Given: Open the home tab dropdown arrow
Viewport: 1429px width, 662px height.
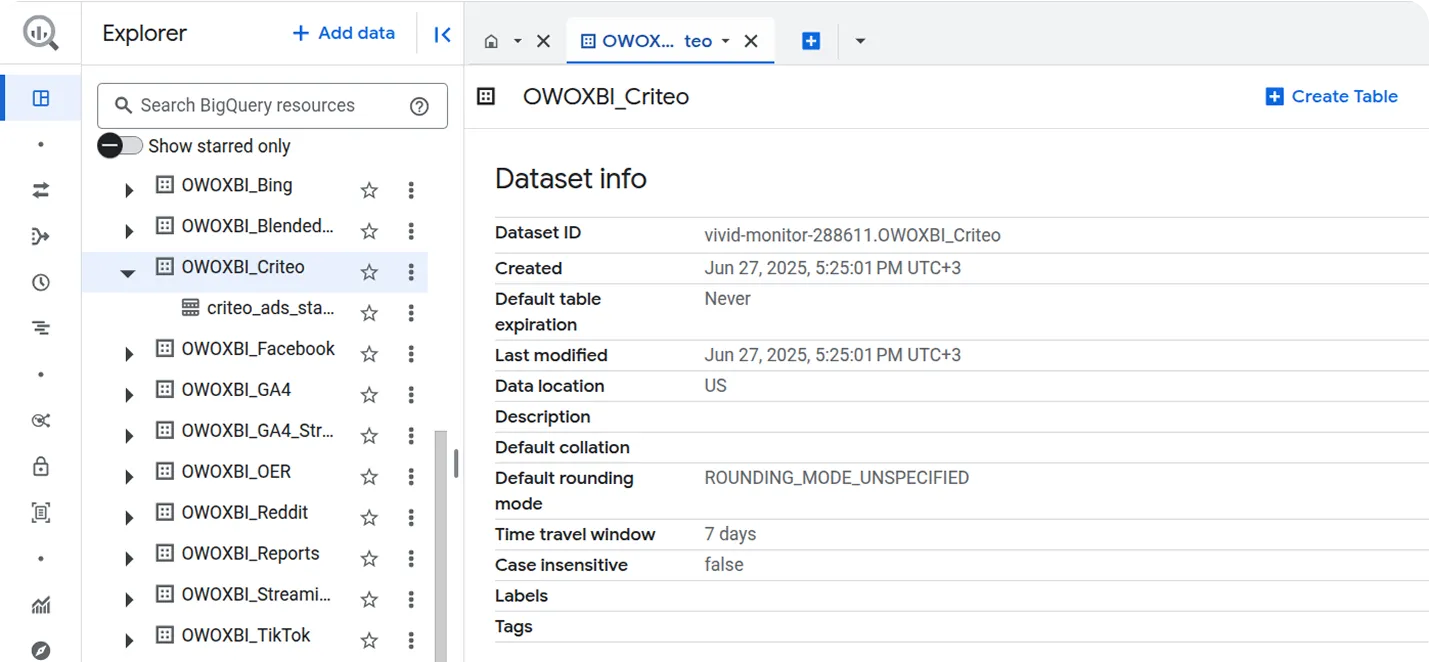Looking at the screenshot, I should (x=517, y=41).
